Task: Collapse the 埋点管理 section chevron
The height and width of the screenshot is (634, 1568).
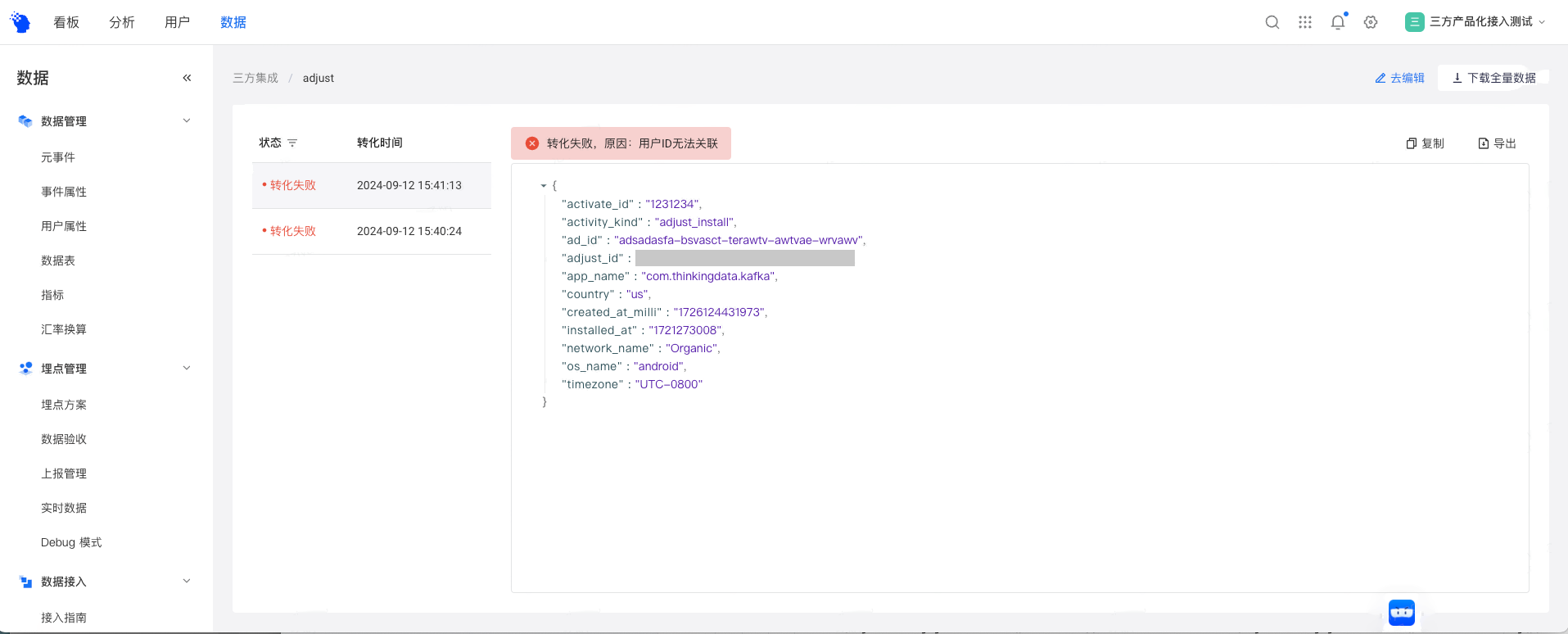Action: pyautogui.click(x=187, y=368)
